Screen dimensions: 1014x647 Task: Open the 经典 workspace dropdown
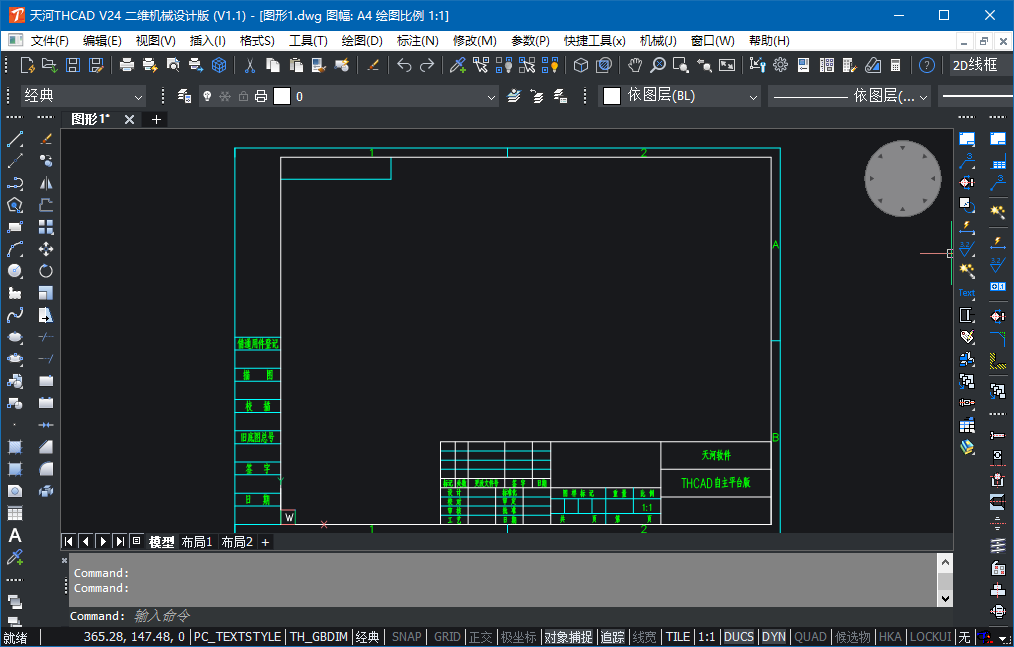click(83, 96)
